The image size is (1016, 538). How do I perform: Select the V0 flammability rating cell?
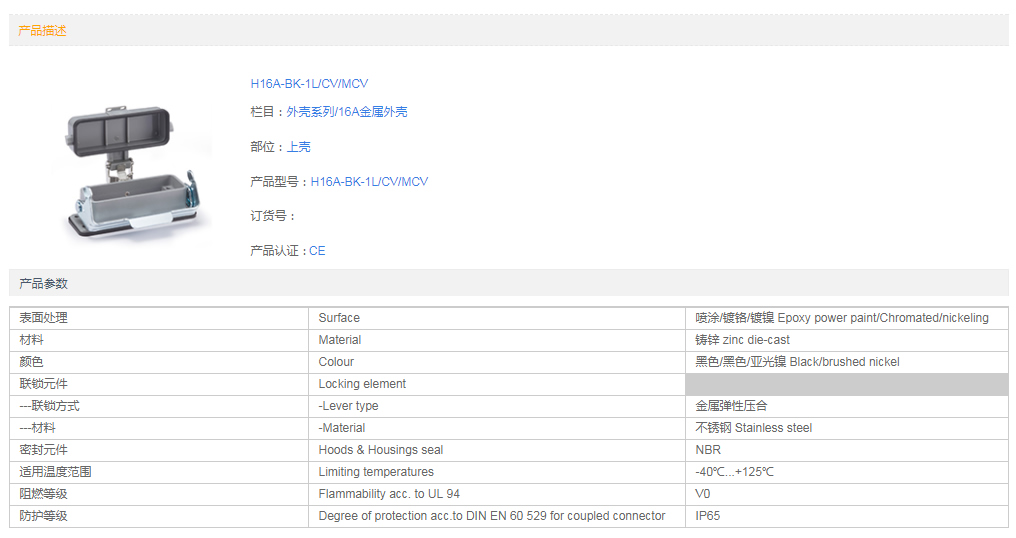pos(703,494)
